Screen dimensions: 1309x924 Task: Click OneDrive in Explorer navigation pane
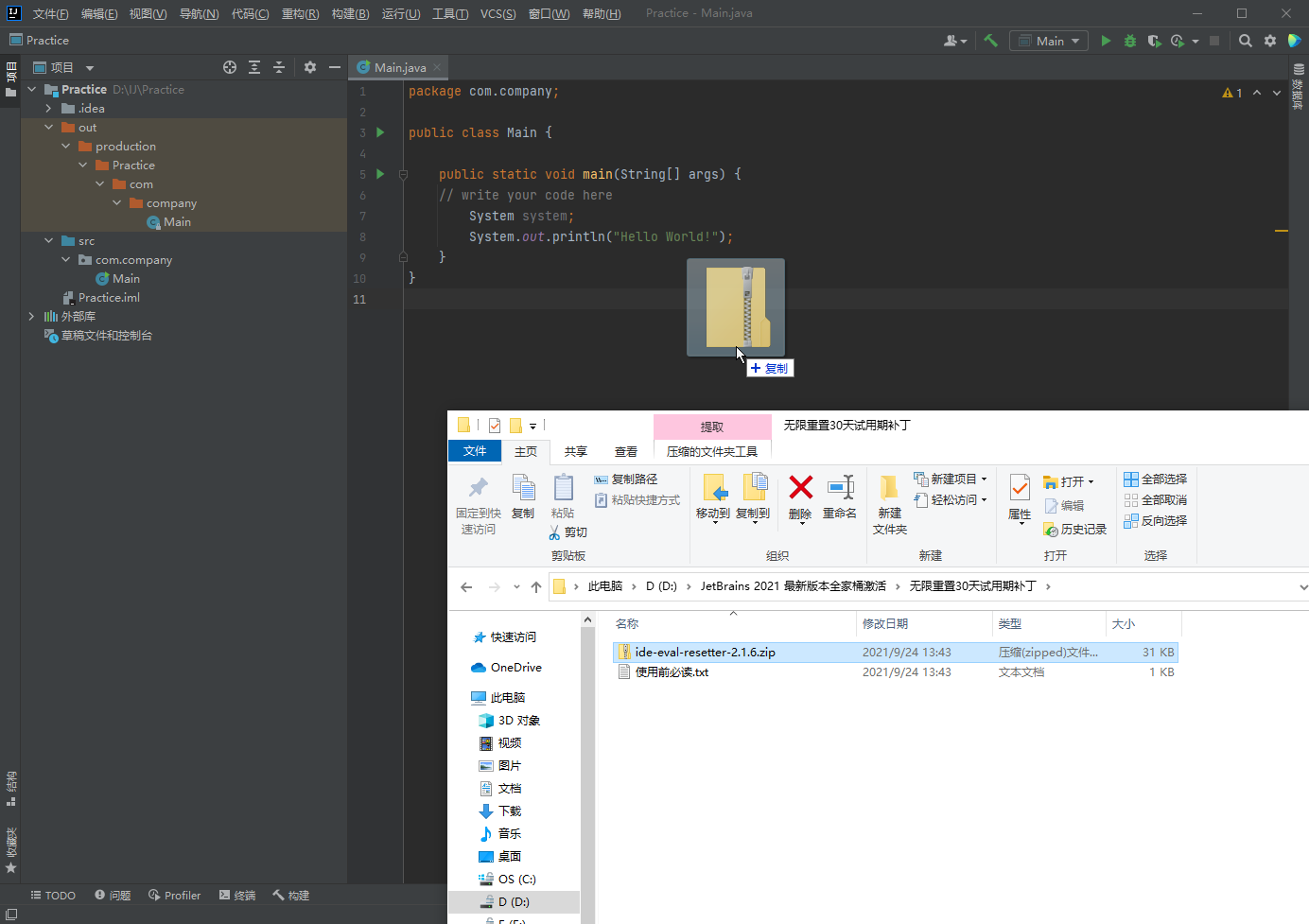pyautogui.click(x=507, y=668)
